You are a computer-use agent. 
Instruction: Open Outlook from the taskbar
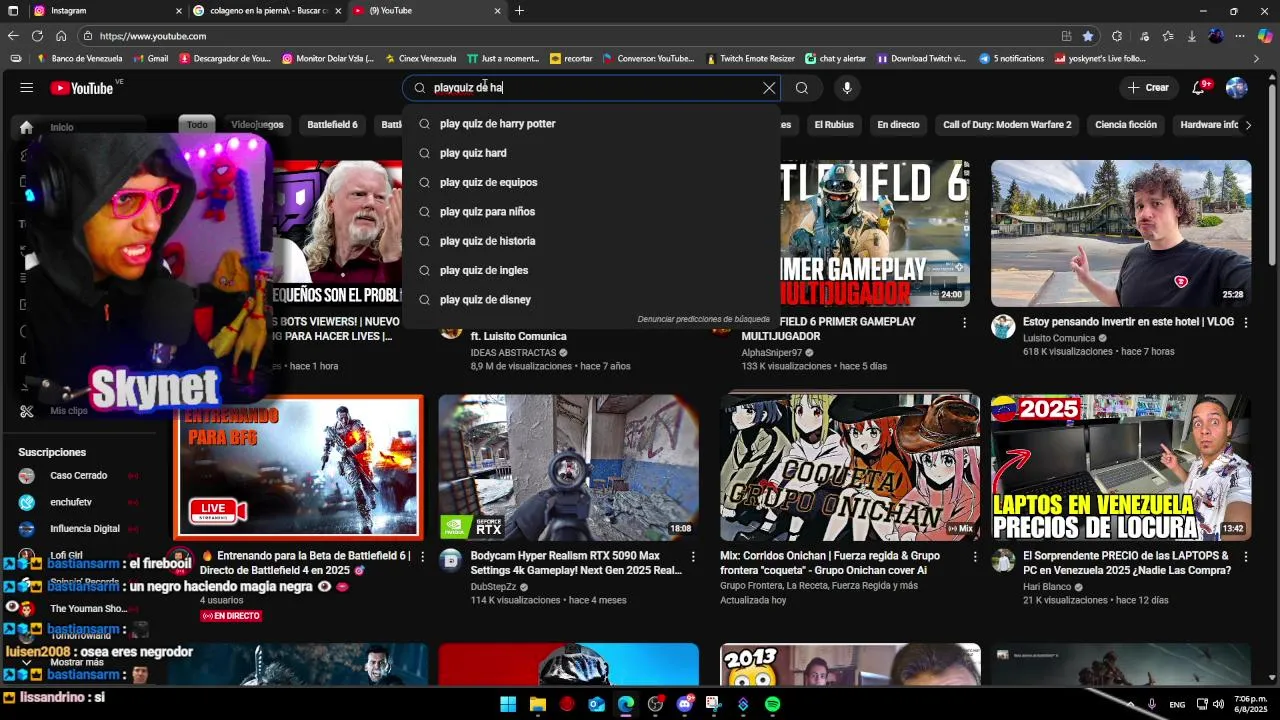point(596,704)
